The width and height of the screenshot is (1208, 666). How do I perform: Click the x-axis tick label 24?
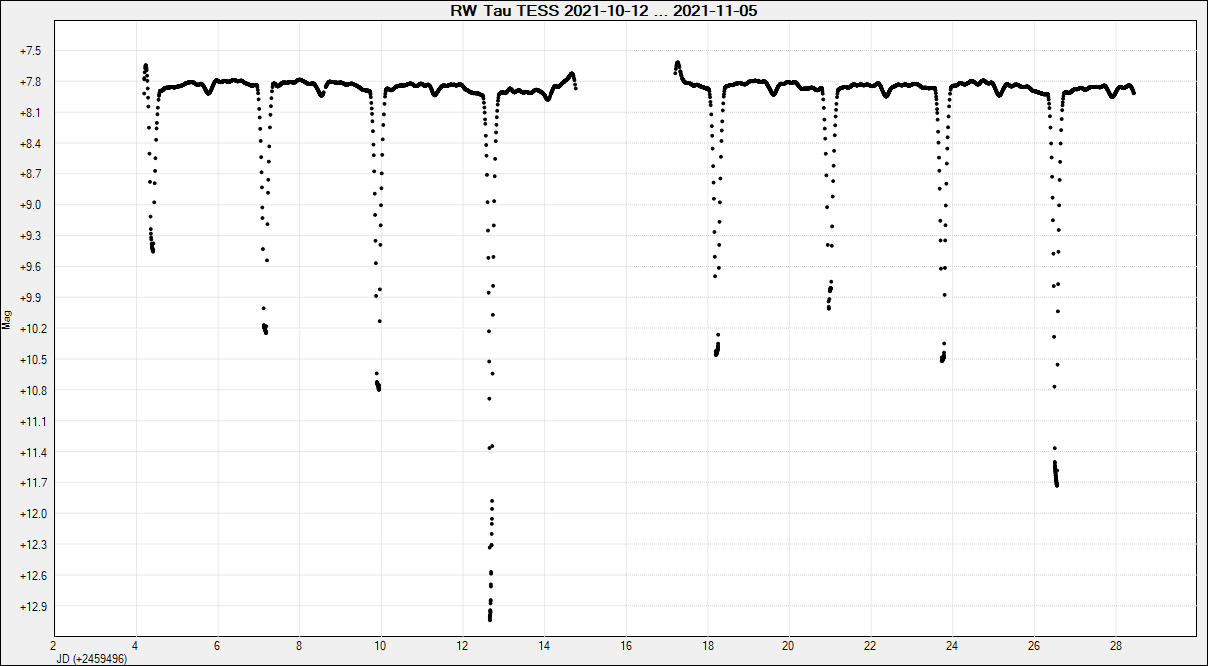pos(953,647)
